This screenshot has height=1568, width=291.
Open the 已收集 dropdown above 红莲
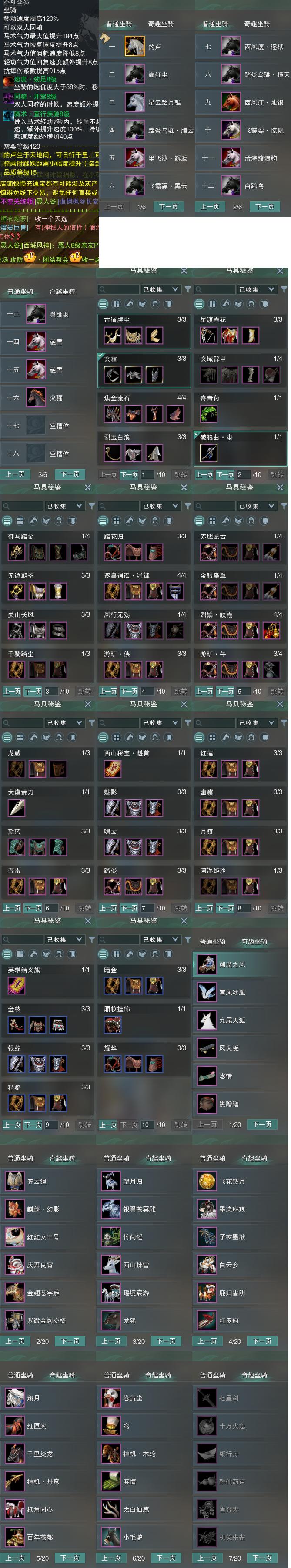click(x=256, y=722)
